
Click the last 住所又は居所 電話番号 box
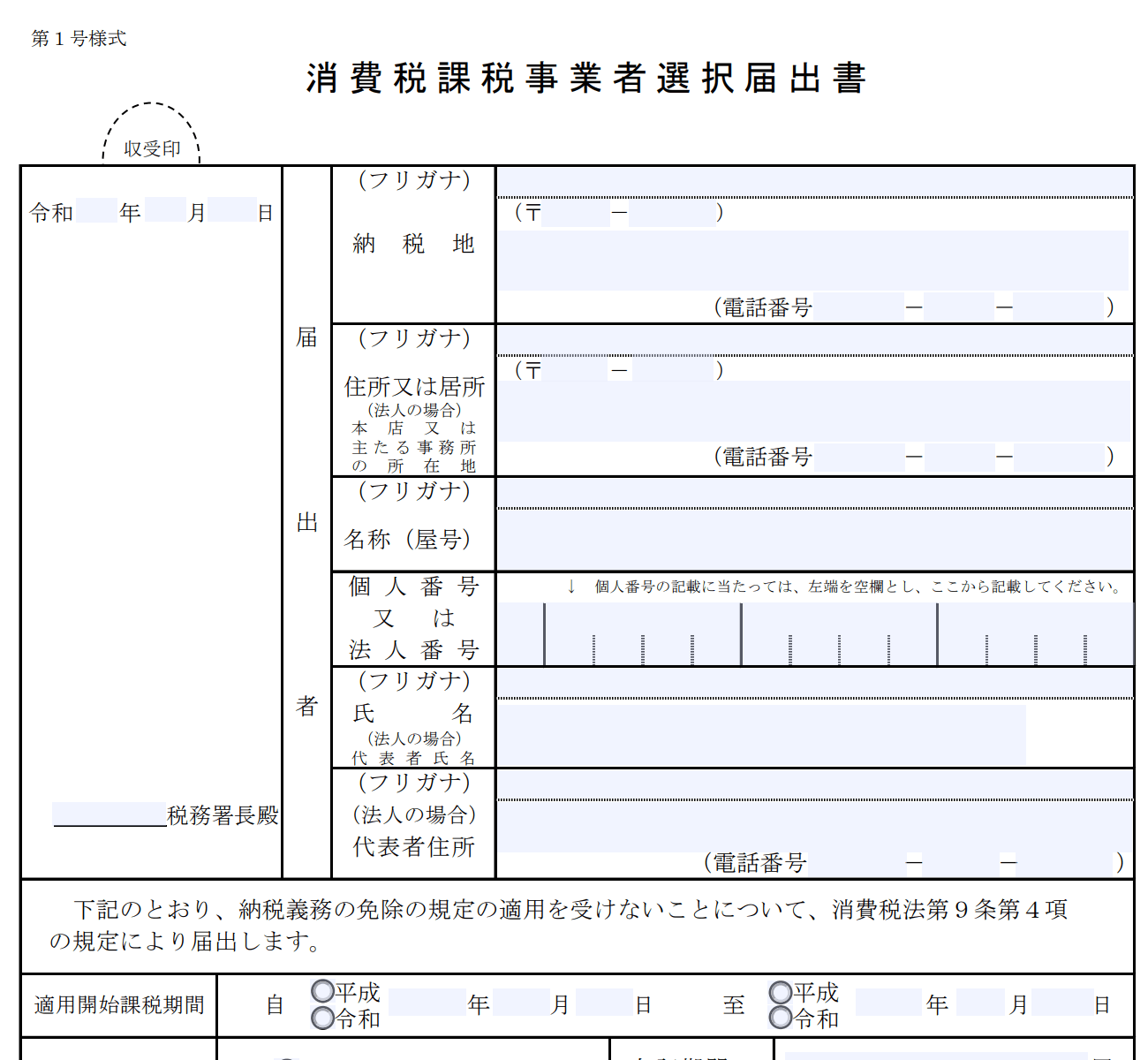tap(1059, 456)
